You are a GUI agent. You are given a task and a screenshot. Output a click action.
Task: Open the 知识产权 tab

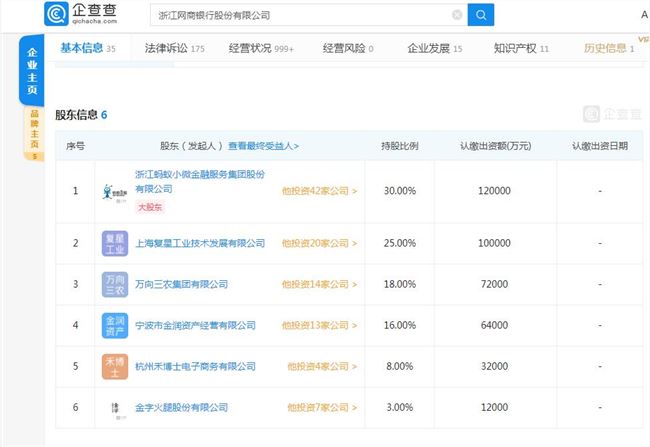[521, 49]
